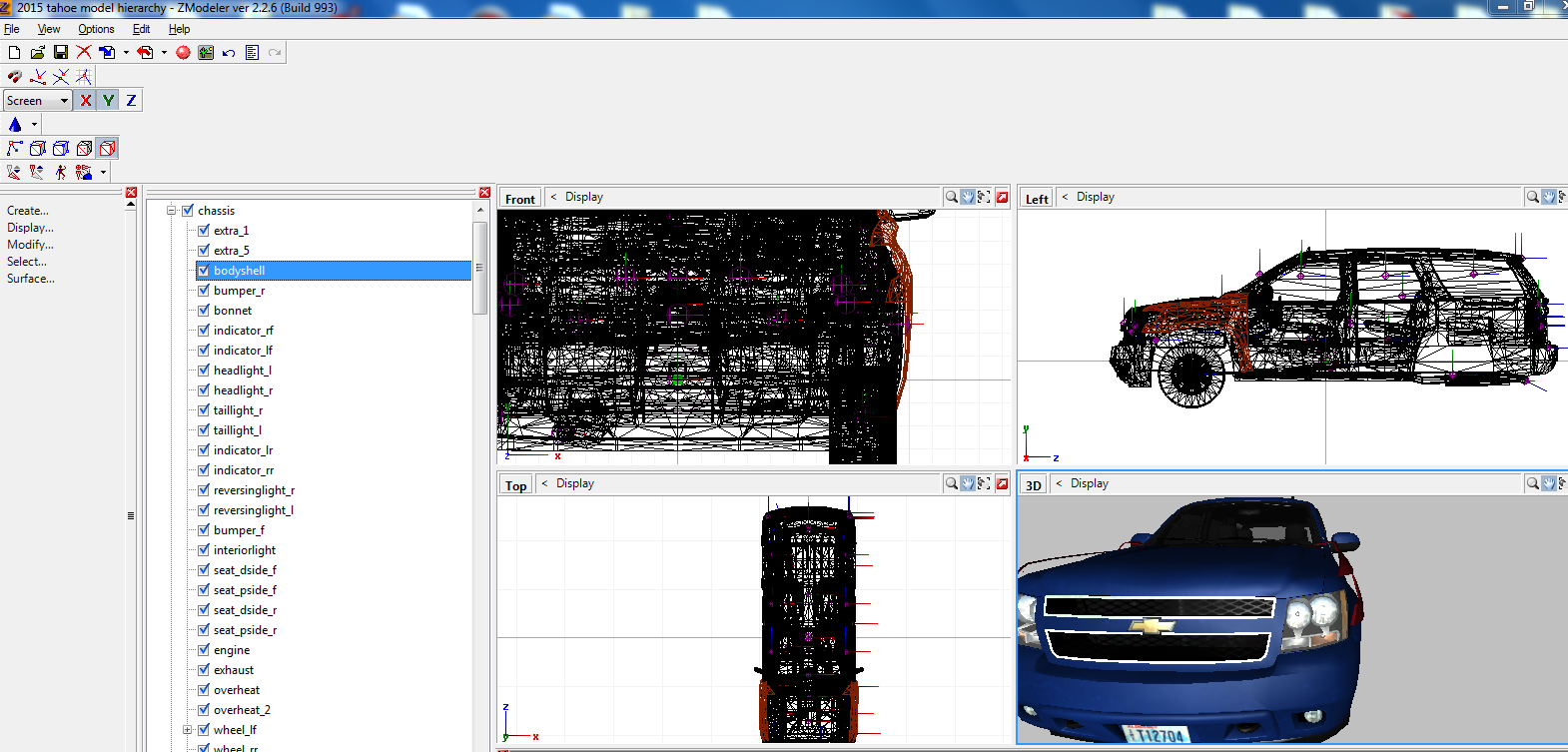Open the Help menu

point(179,29)
